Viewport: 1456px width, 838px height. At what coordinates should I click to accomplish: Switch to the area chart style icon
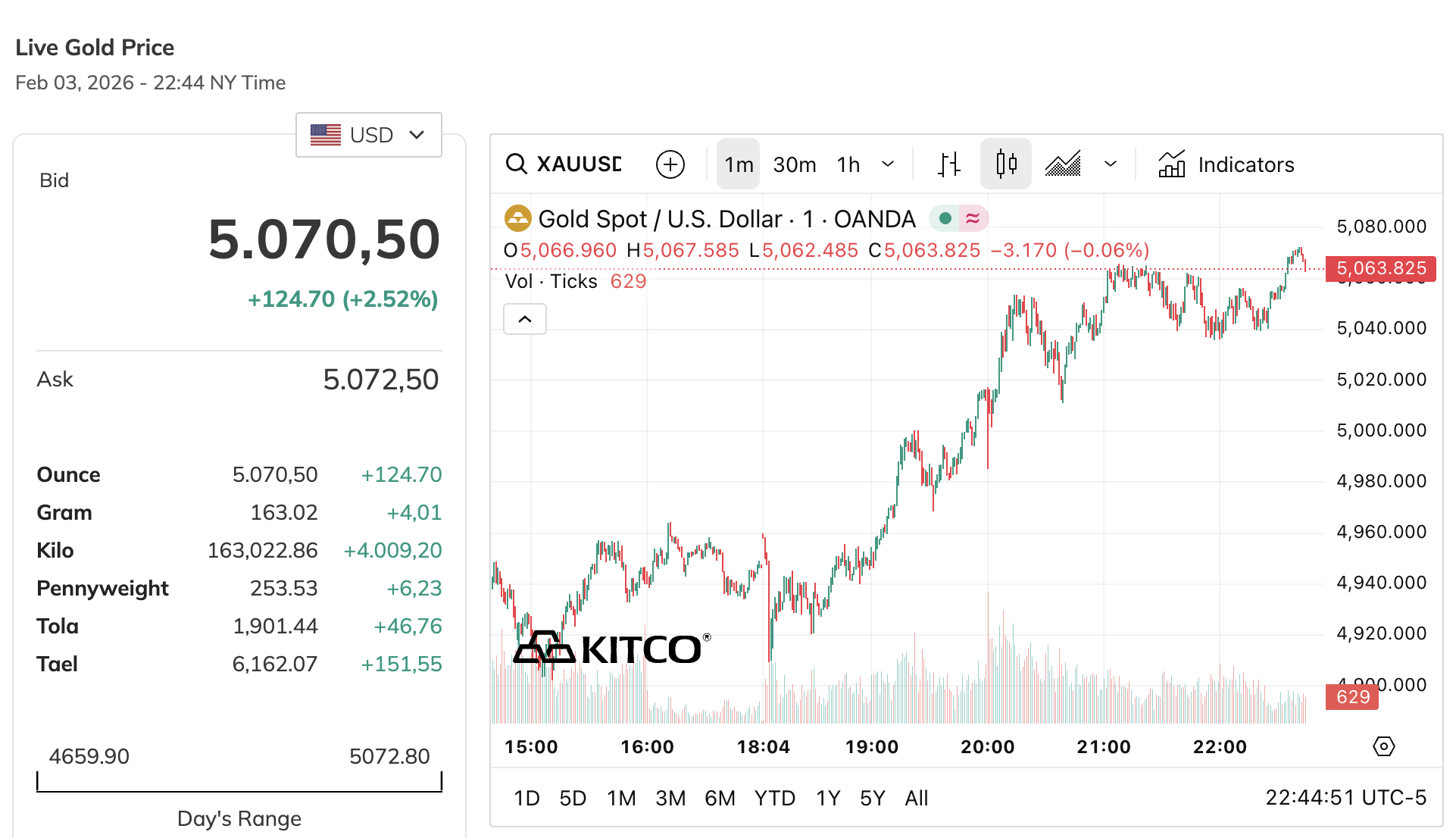tap(1062, 164)
